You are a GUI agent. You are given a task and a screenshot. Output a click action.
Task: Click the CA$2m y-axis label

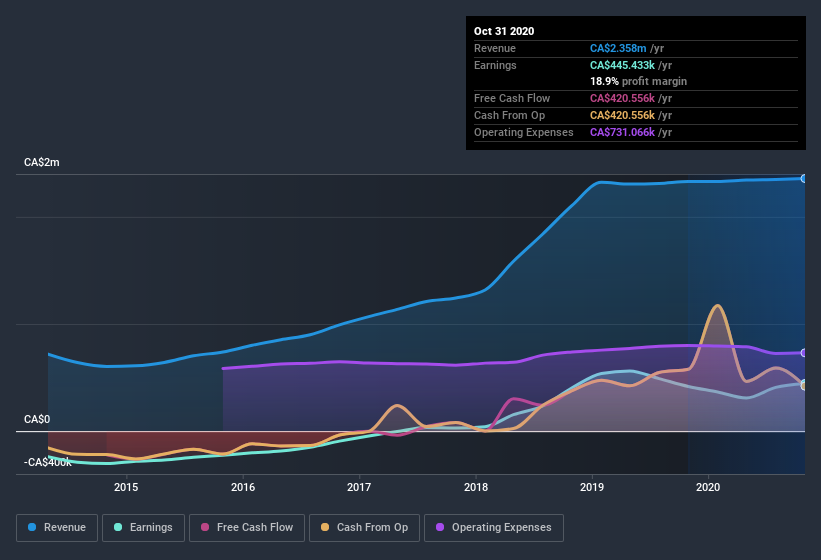click(x=42, y=162)
